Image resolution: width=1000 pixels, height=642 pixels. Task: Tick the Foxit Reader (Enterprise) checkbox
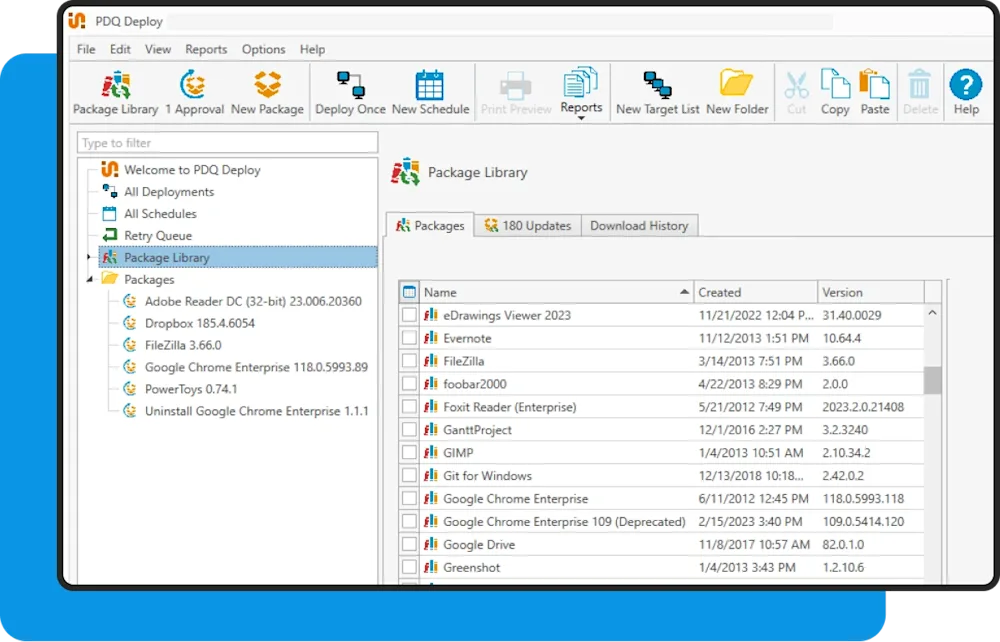click(x=409, y=407)
